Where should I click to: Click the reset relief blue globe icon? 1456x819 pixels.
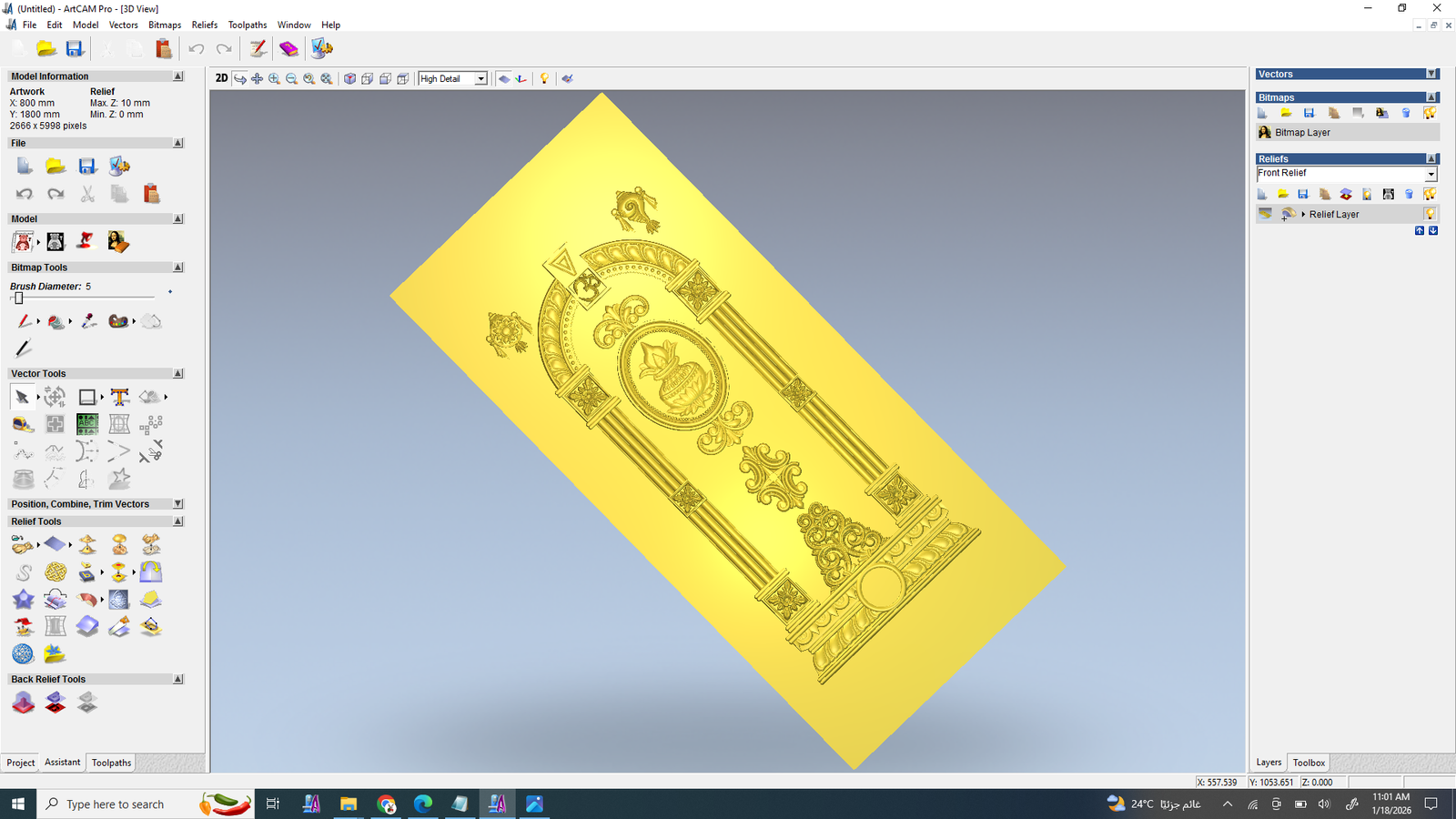pos(23,653)
